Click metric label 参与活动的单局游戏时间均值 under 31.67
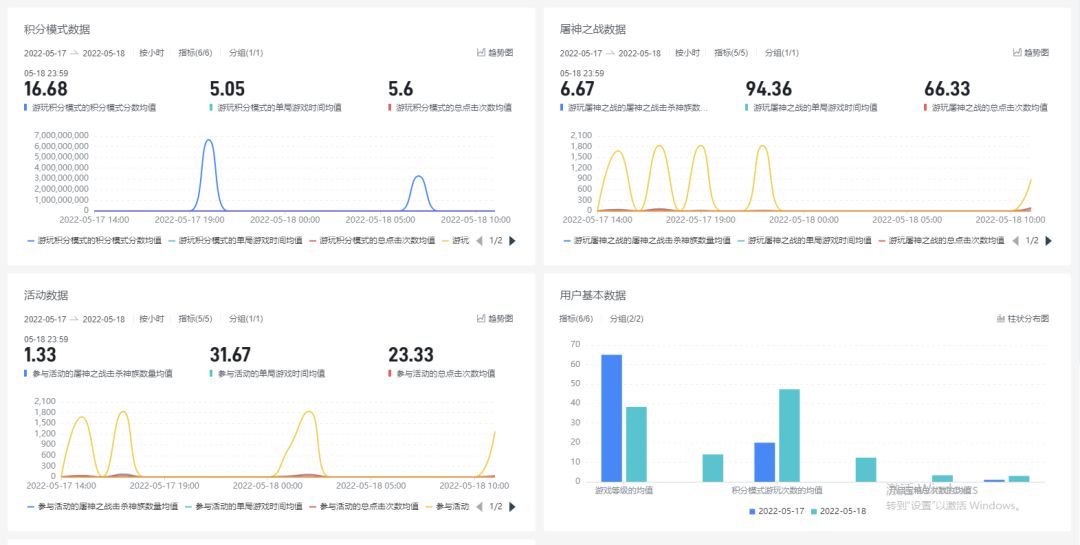1080x545 pixels. [x=271, y=373]
